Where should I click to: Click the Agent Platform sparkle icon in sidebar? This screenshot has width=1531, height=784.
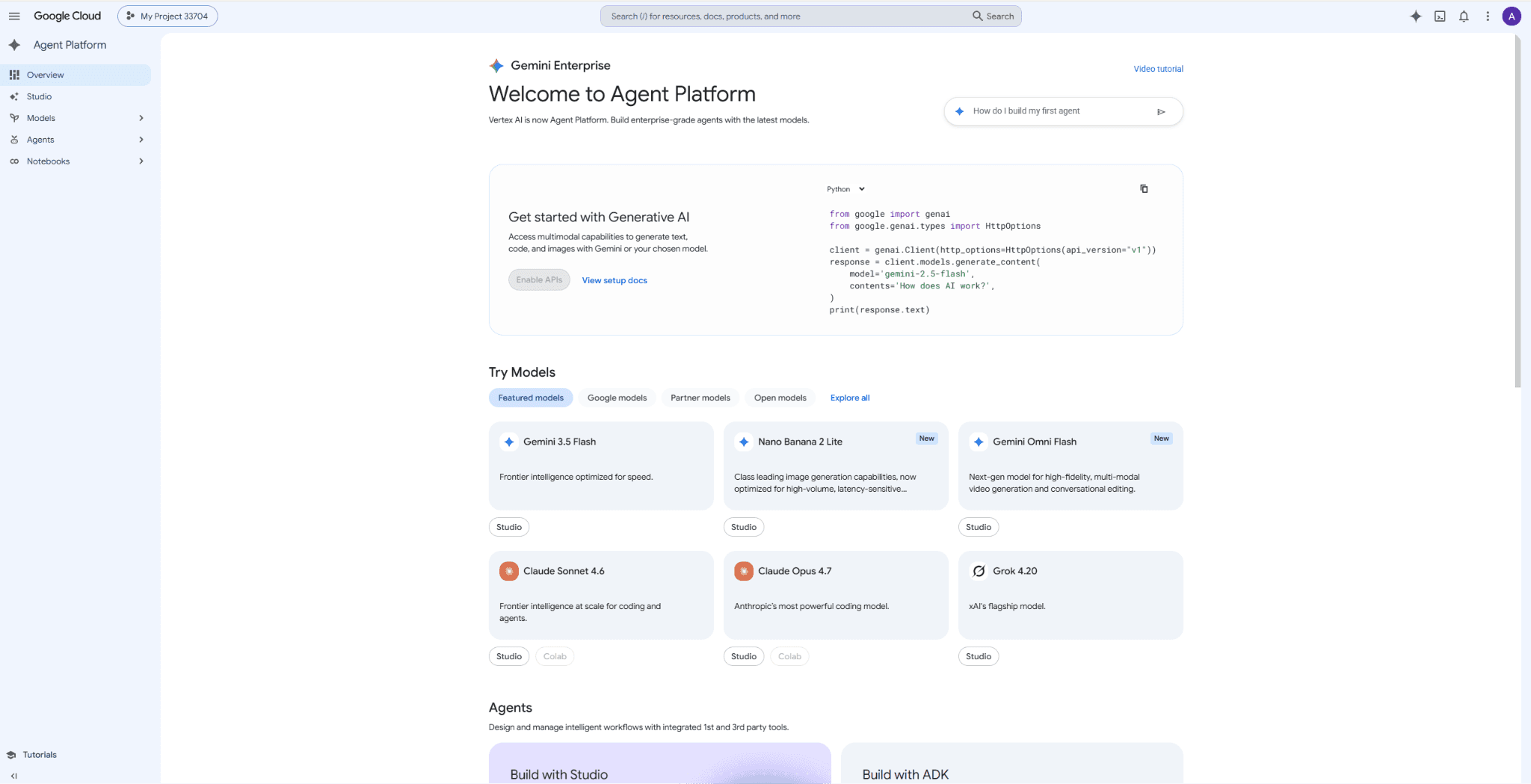click(x=14, y=45)
